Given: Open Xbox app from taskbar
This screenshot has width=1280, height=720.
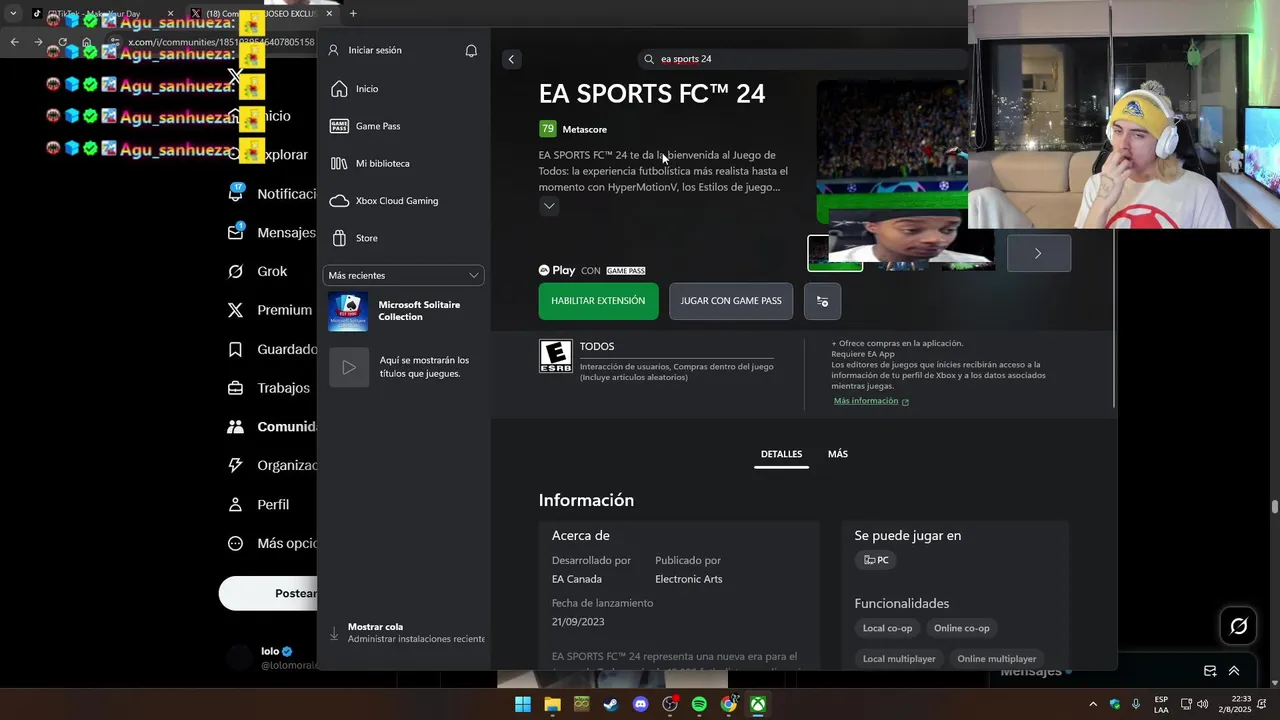Looking at the screenshot, I should [x=759, y=704].
